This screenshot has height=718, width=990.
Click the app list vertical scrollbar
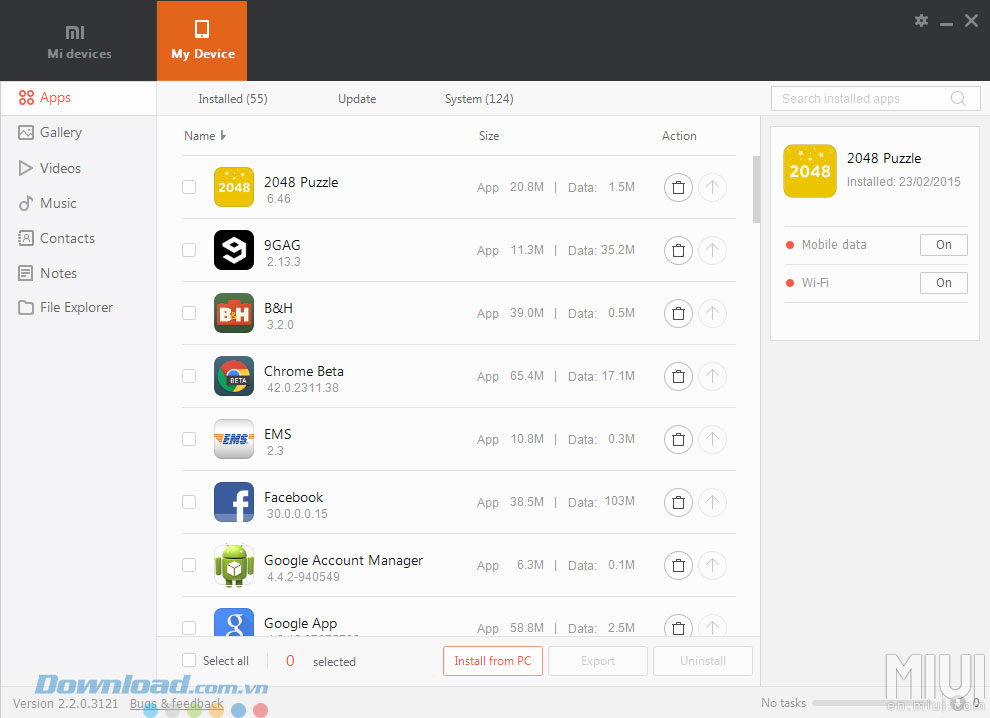point(756,188)
